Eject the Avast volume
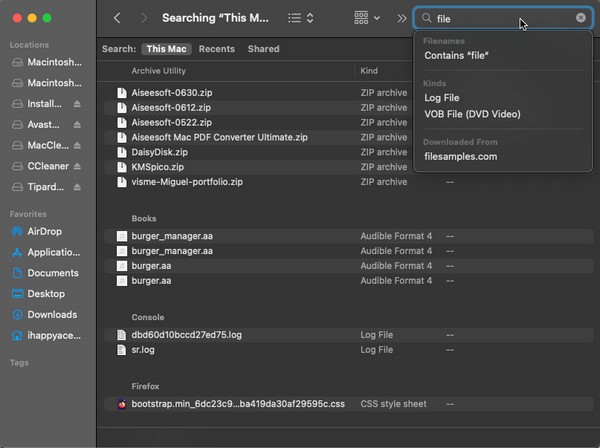Image resolution: width=600 pixels, height=448 pixels. point(77,124)
